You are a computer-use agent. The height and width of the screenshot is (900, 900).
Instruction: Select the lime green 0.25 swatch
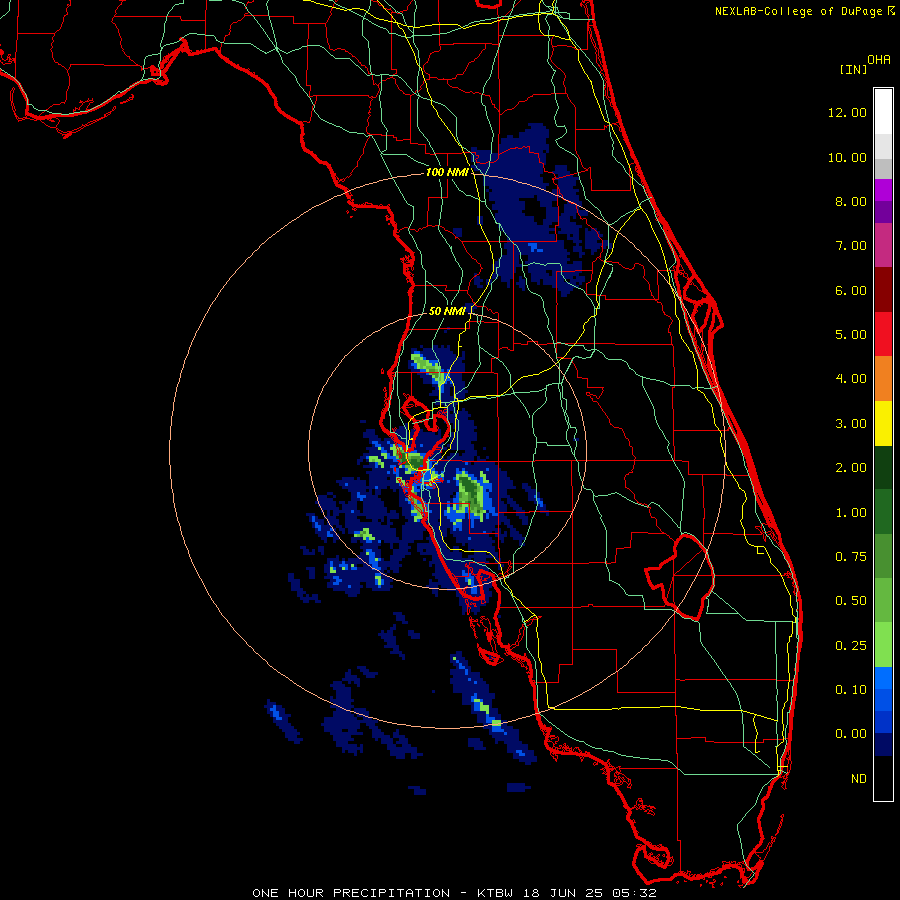click(x=883, y=646)
